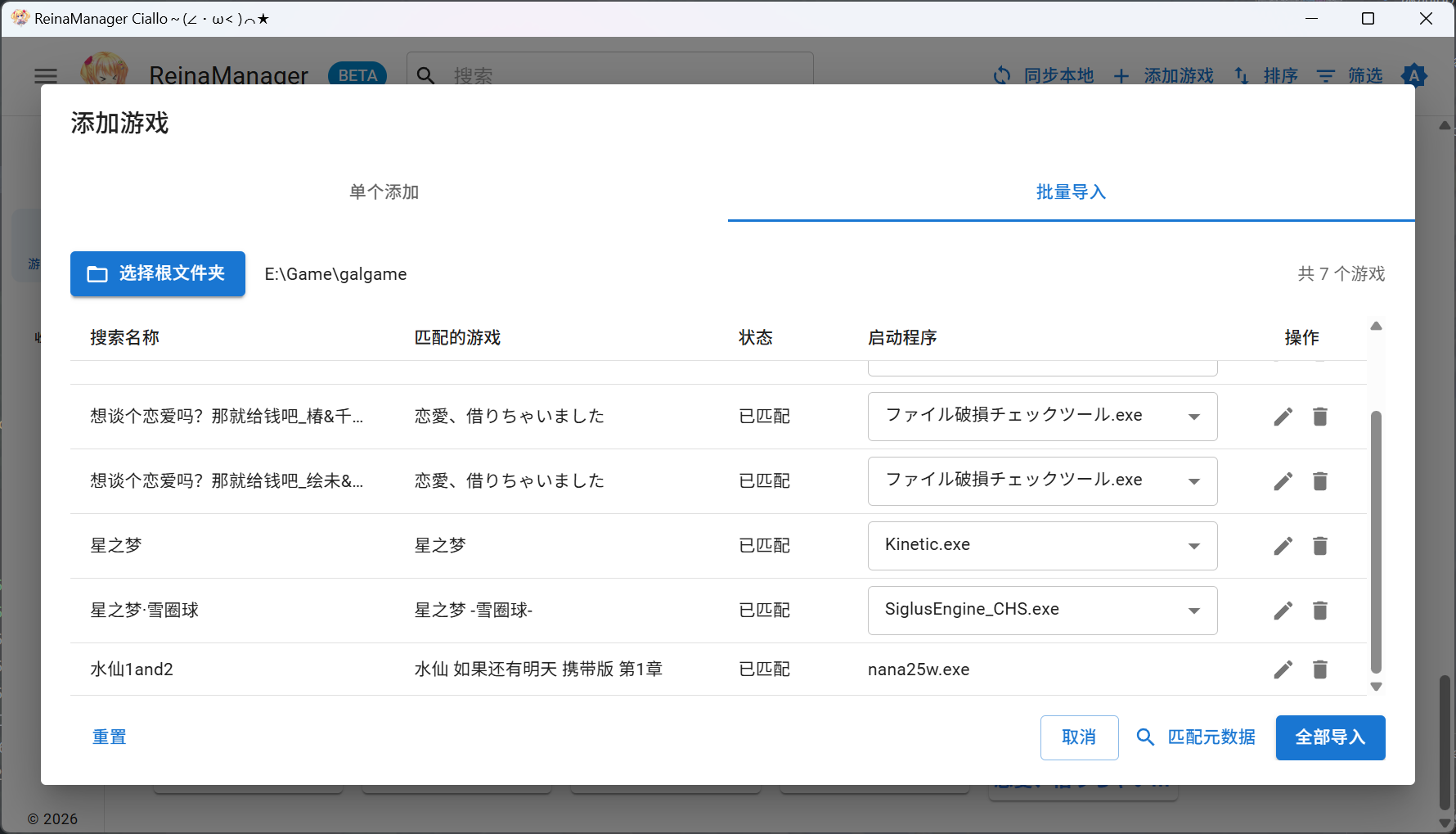The image size is (1456, 834).
Task: Click pencil icon for 水仙1and2 entry
Action: (1283, 669)
